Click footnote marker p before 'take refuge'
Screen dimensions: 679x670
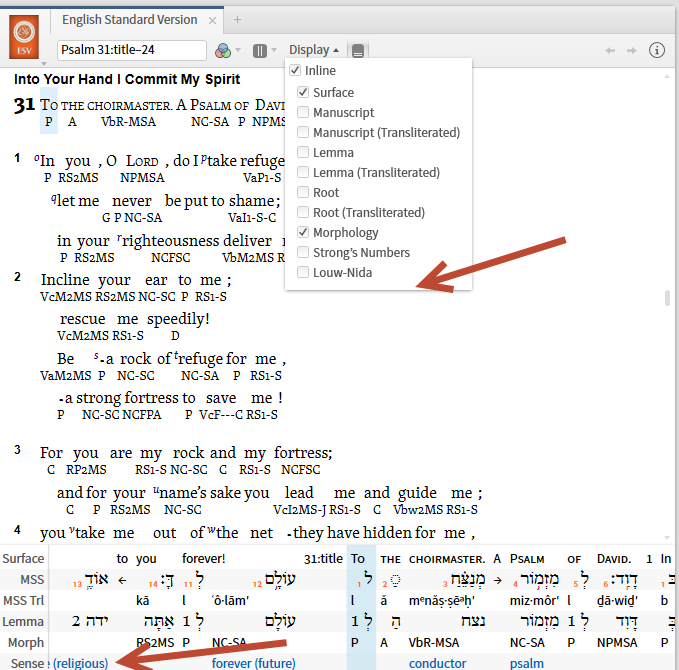pos(204,159)
